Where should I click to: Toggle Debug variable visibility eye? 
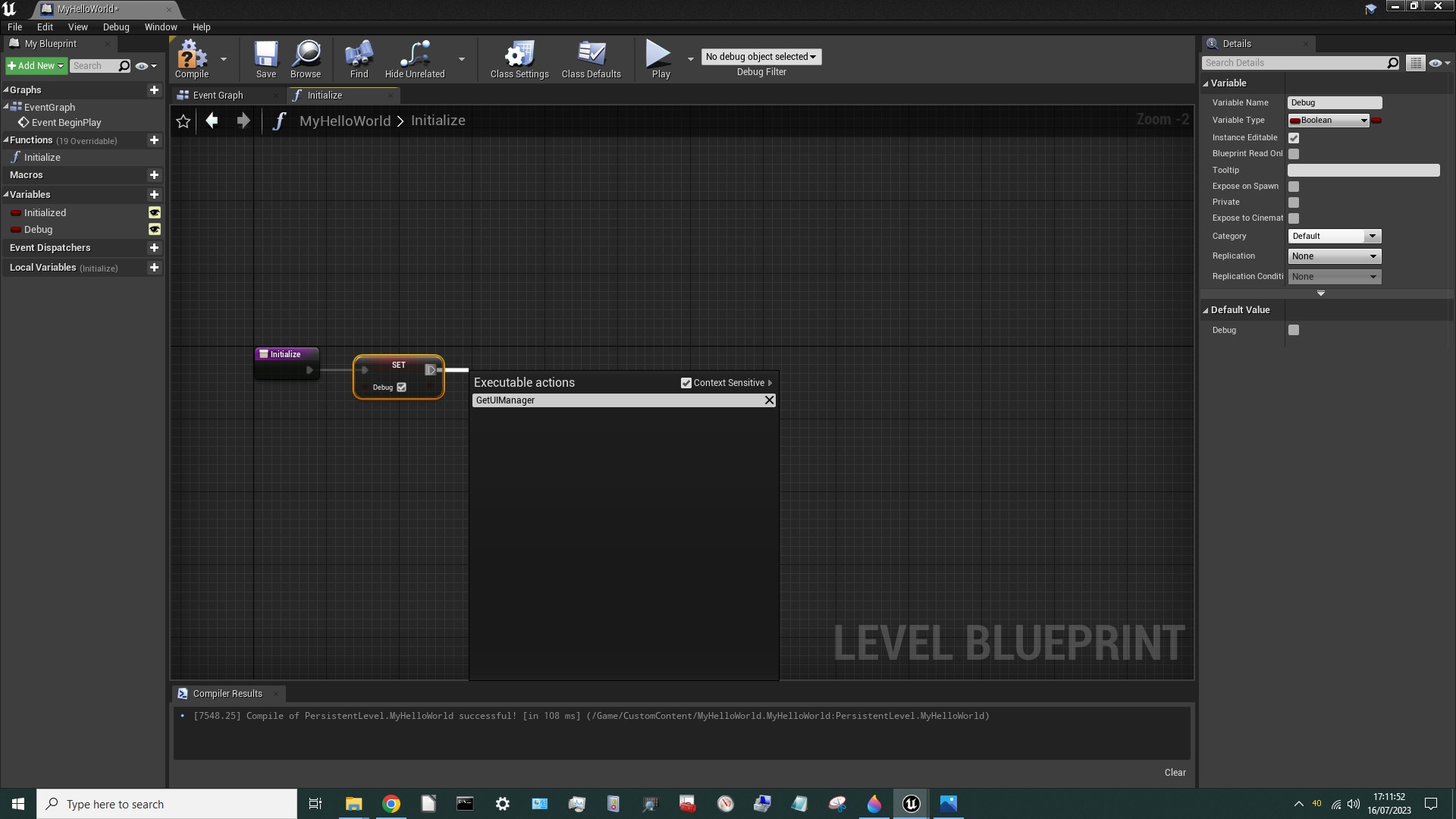coord(155,230)
